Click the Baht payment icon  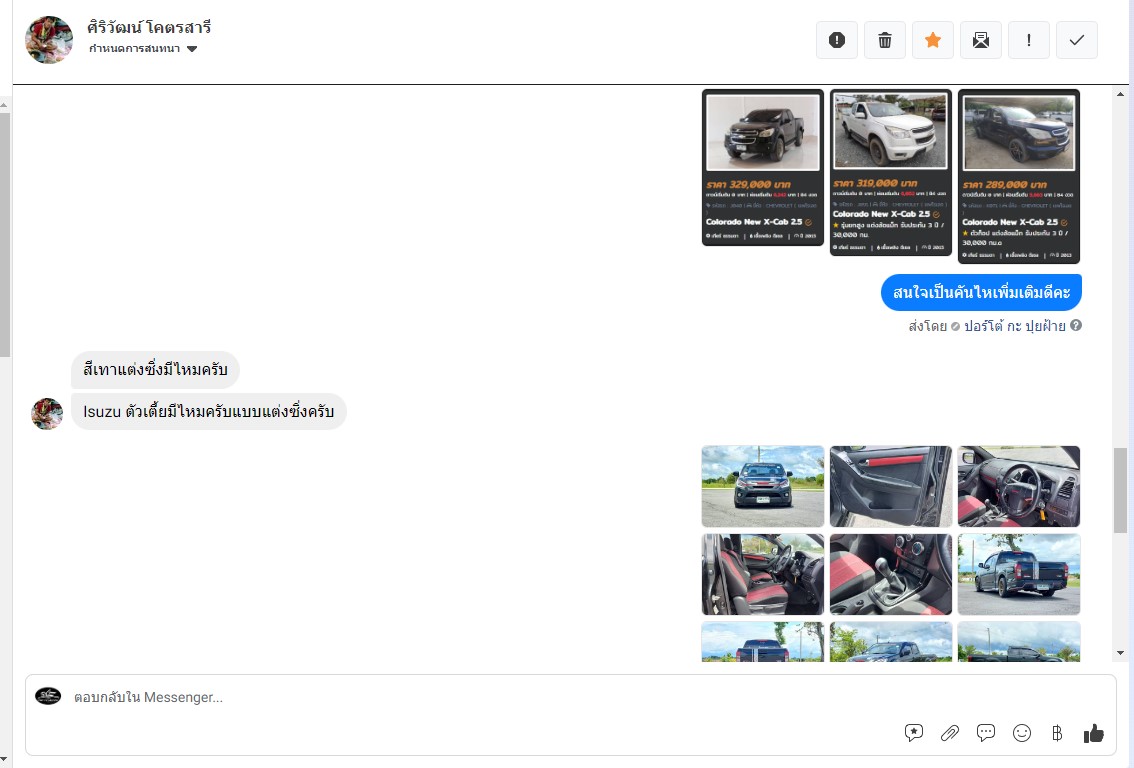[x=1057, y=733]
